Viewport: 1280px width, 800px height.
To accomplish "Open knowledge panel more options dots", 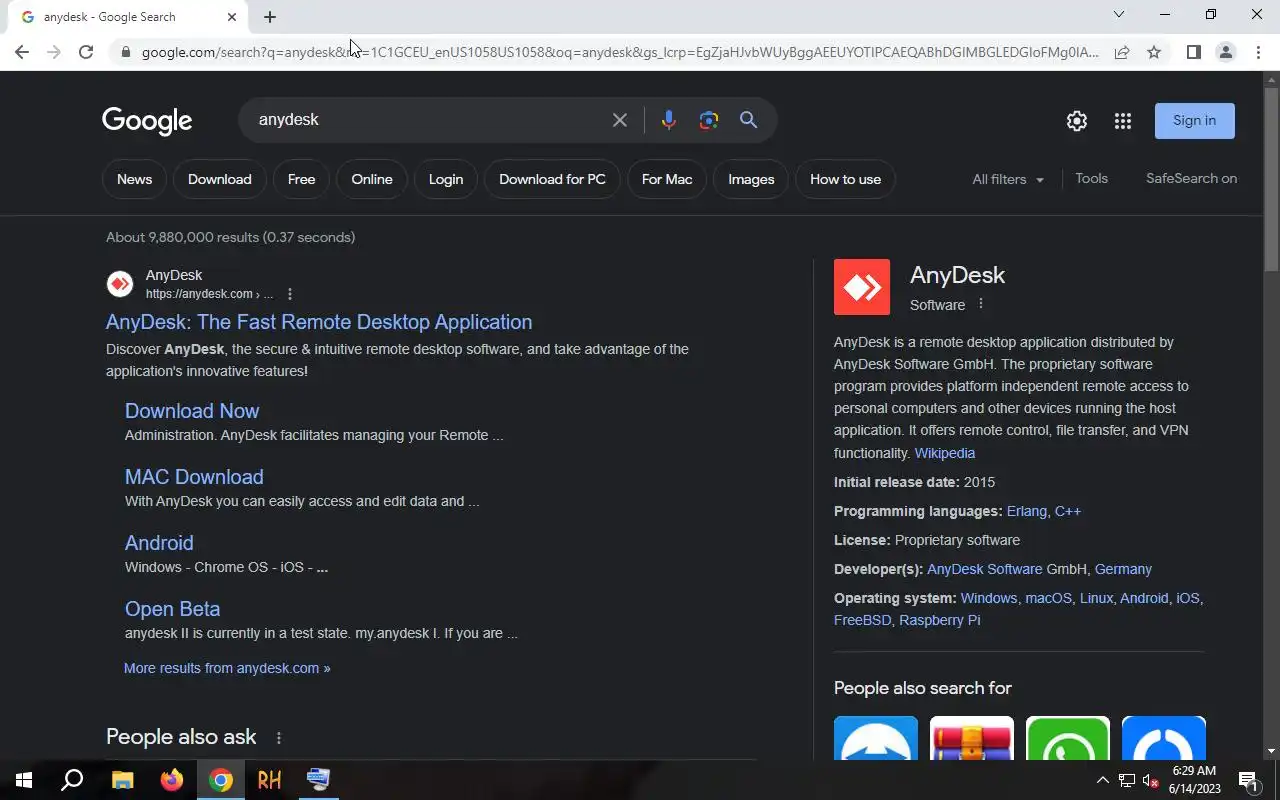I will pos(981,304).
